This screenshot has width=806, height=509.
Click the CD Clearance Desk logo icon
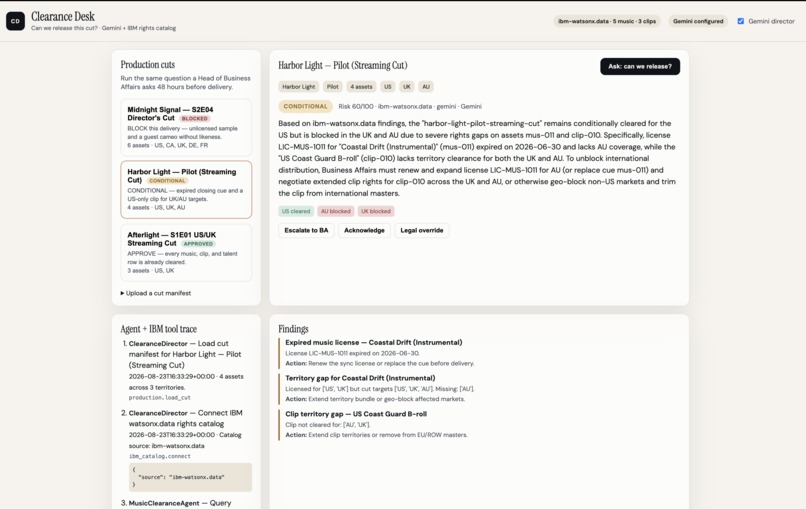15,21
